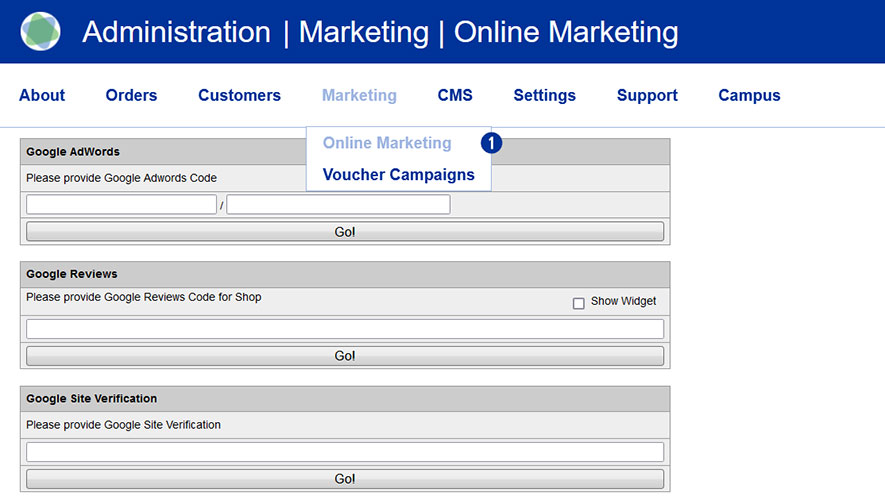This screenshot has width=885, height=504.
Task: Click the second AdWords field after the slash
Action: click(x=338, y=205)
